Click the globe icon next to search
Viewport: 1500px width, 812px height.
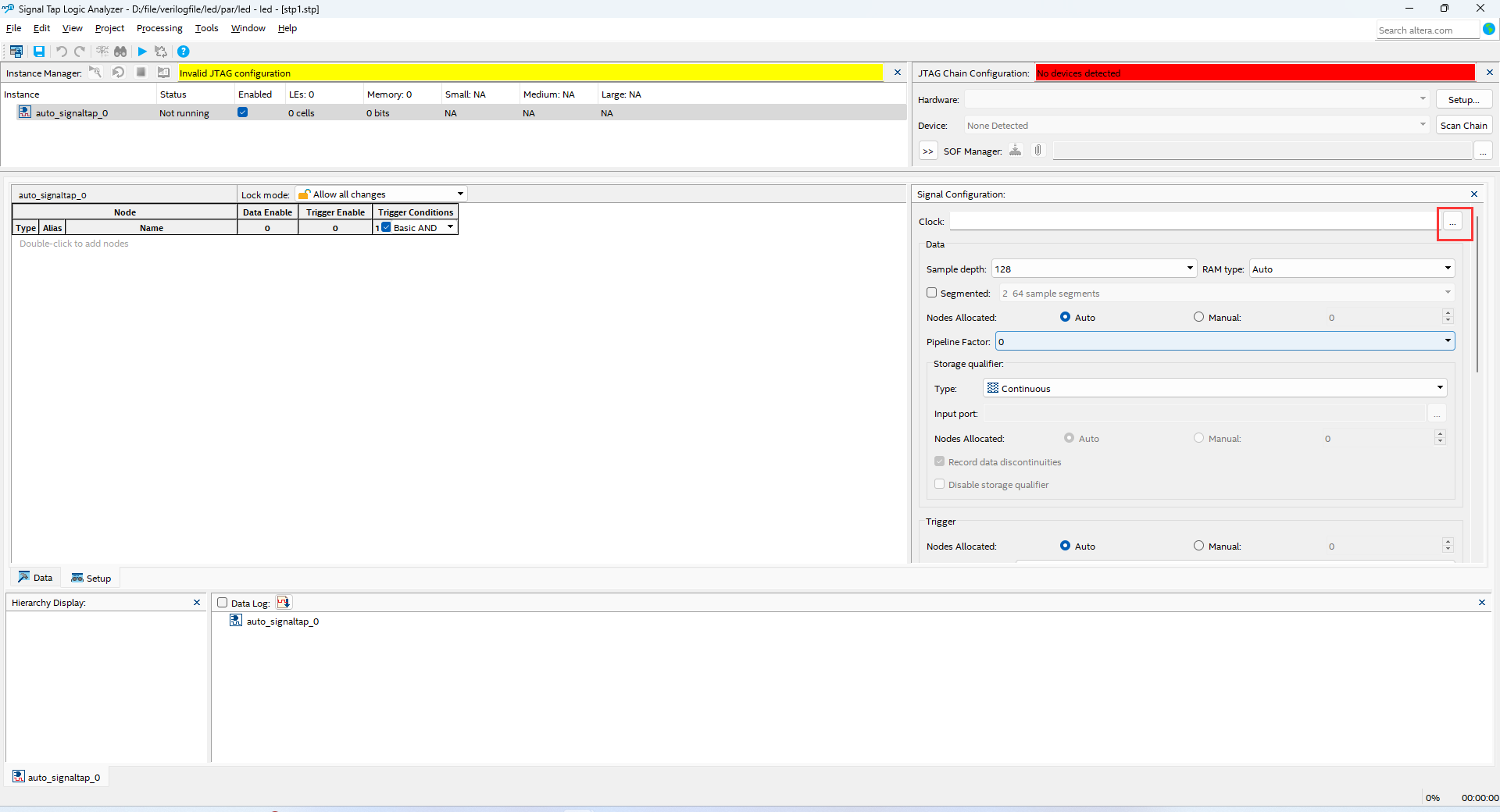point(1489,29)
